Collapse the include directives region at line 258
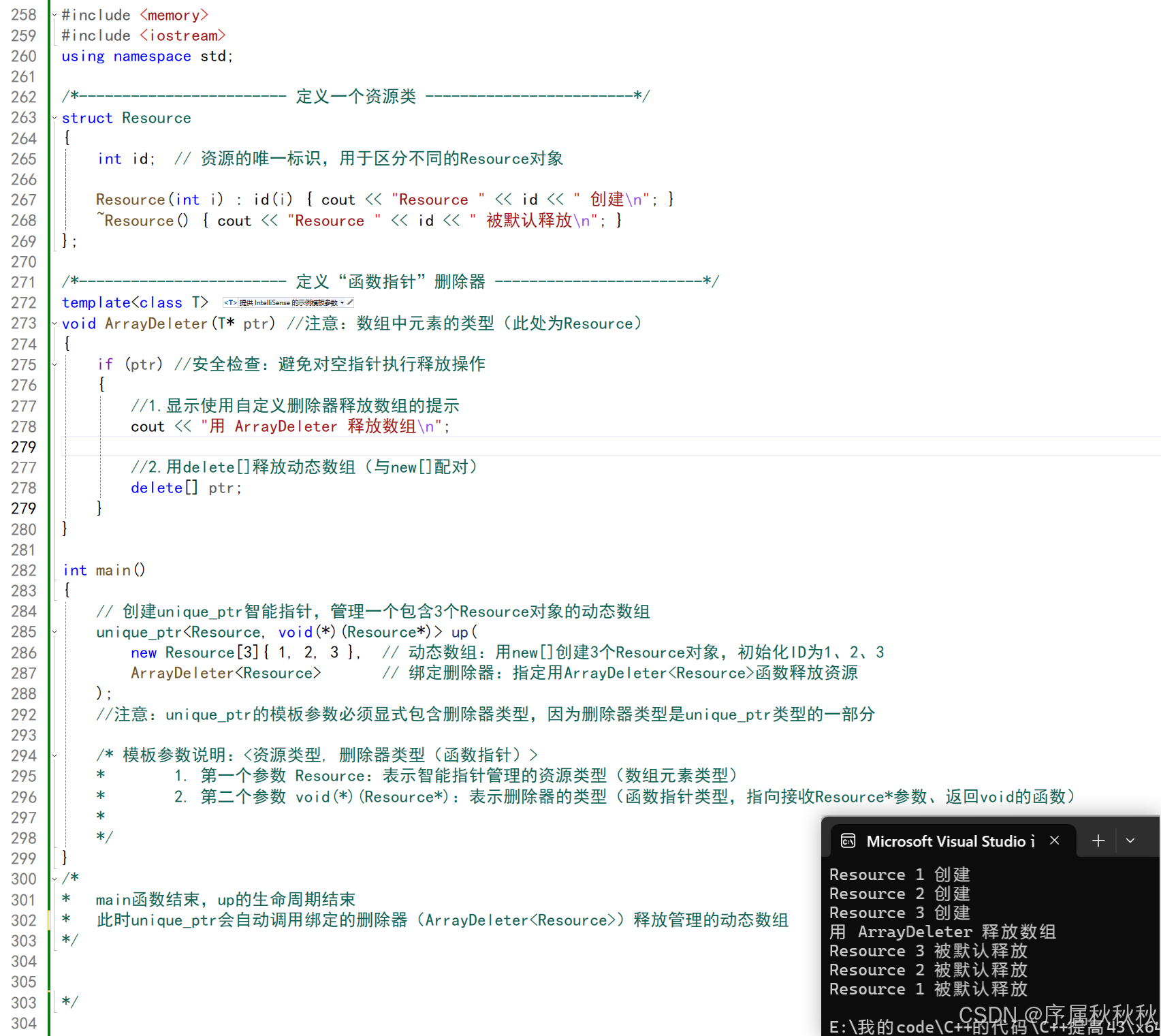 pos(54,14)
